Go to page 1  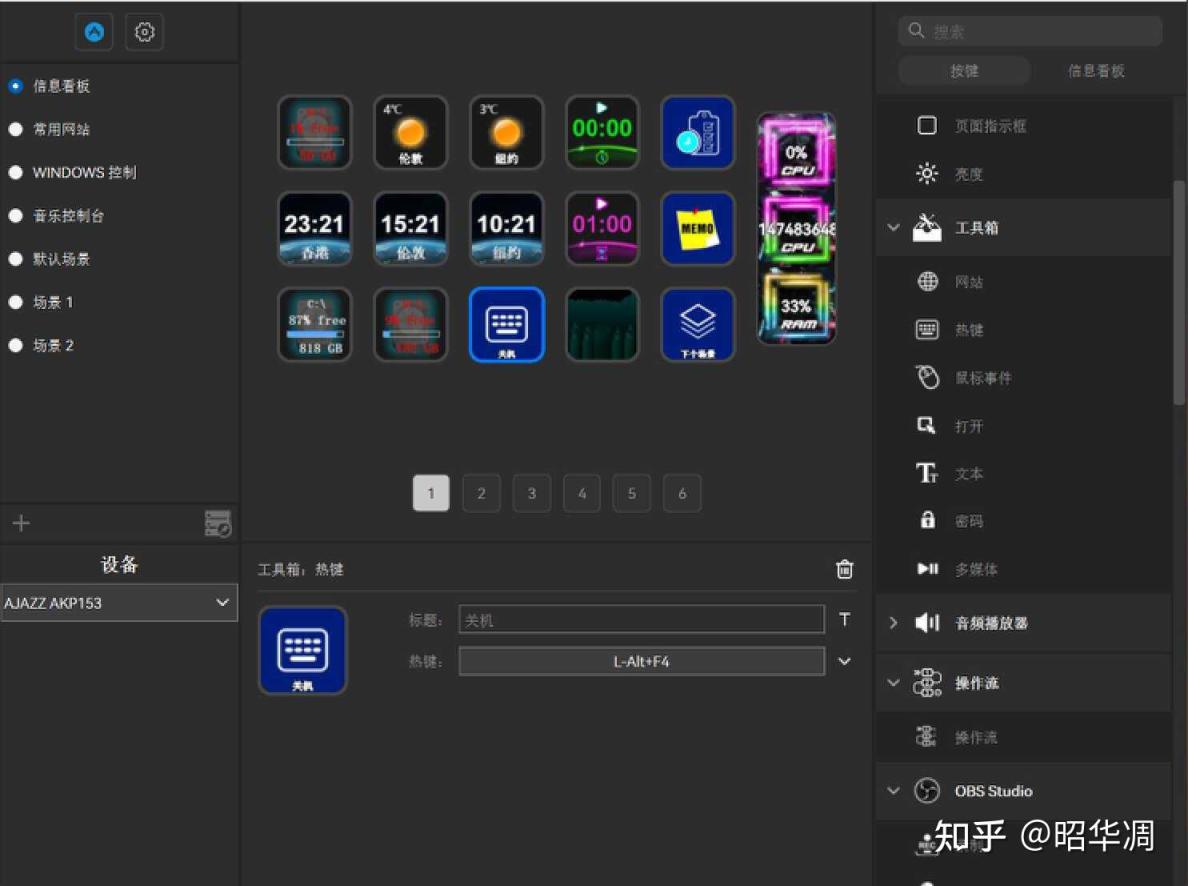click(431, 493)
